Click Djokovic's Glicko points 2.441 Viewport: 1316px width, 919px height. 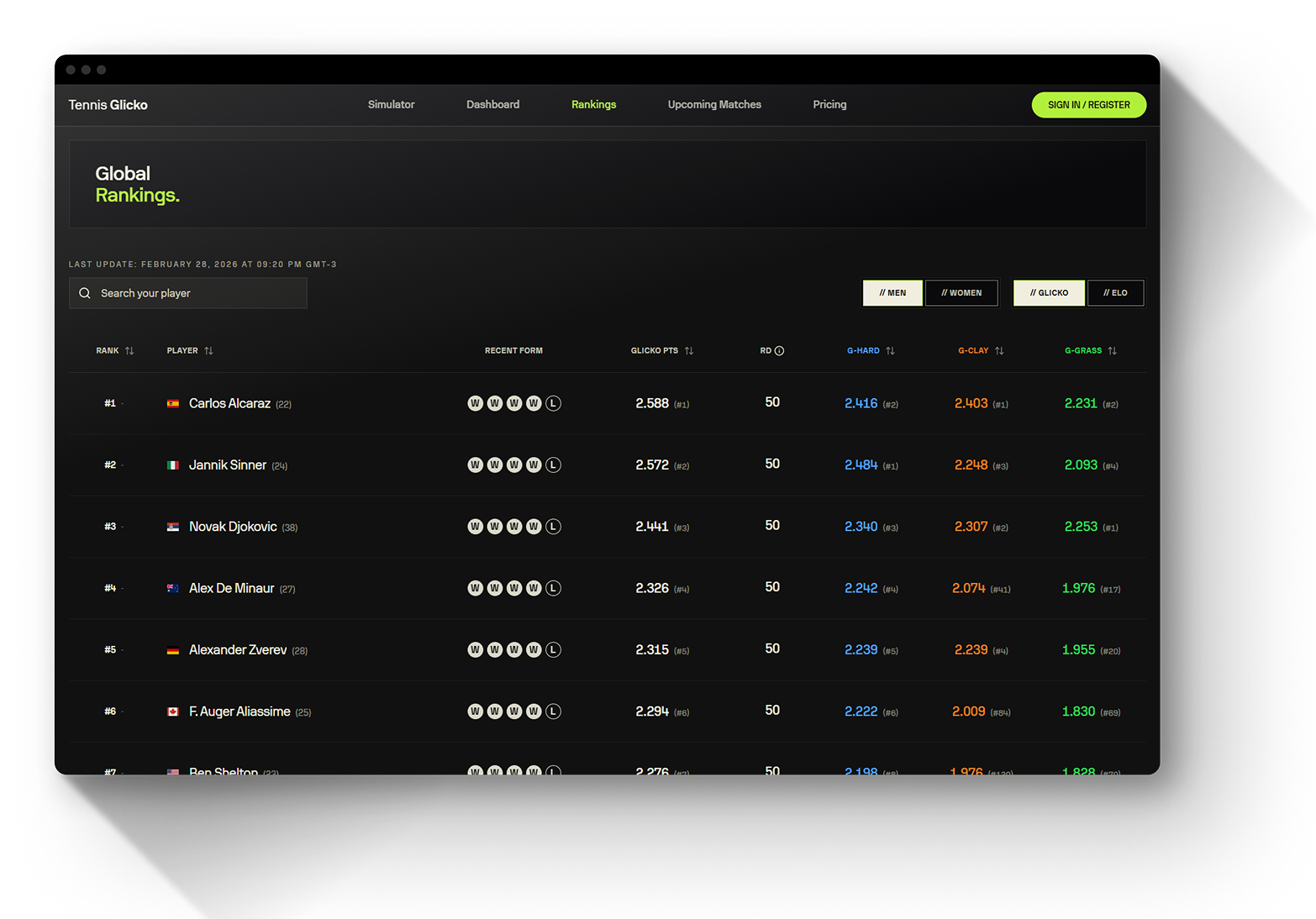pos(652,527)
